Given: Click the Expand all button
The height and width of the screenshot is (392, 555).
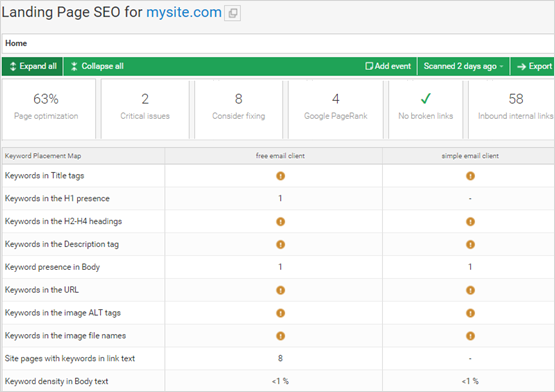Looking at the screenshot, I should [33, 66].
